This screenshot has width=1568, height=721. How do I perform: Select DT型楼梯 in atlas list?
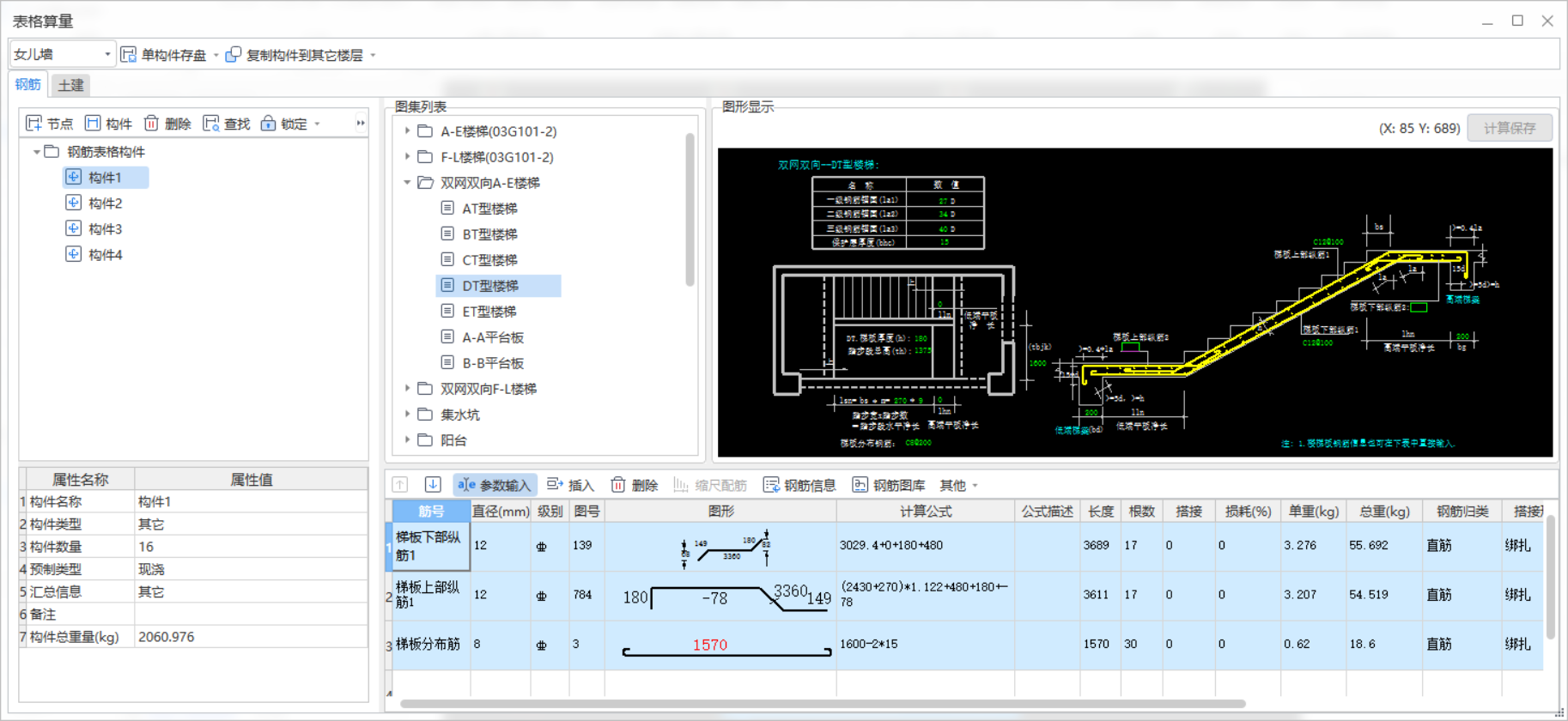tap(498, 286)
